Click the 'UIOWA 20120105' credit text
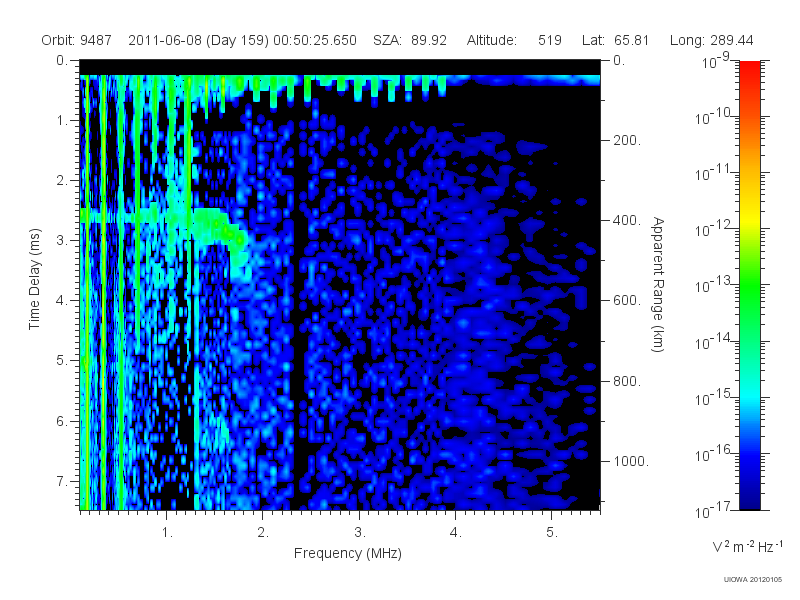Viewport: 800px width, 600px height. click(753, 580)
